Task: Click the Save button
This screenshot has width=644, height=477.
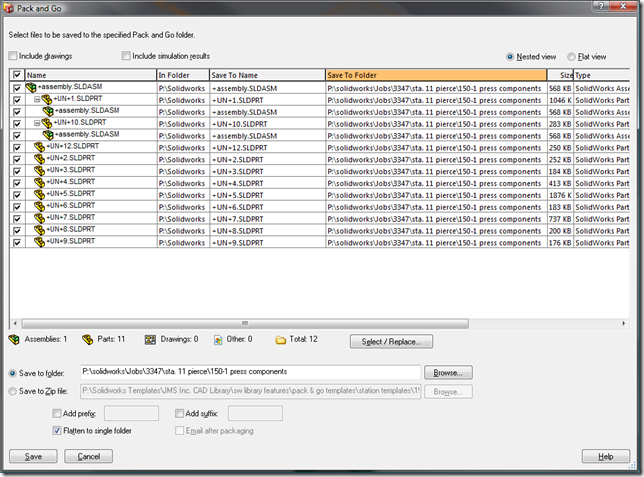Action: 33,456
